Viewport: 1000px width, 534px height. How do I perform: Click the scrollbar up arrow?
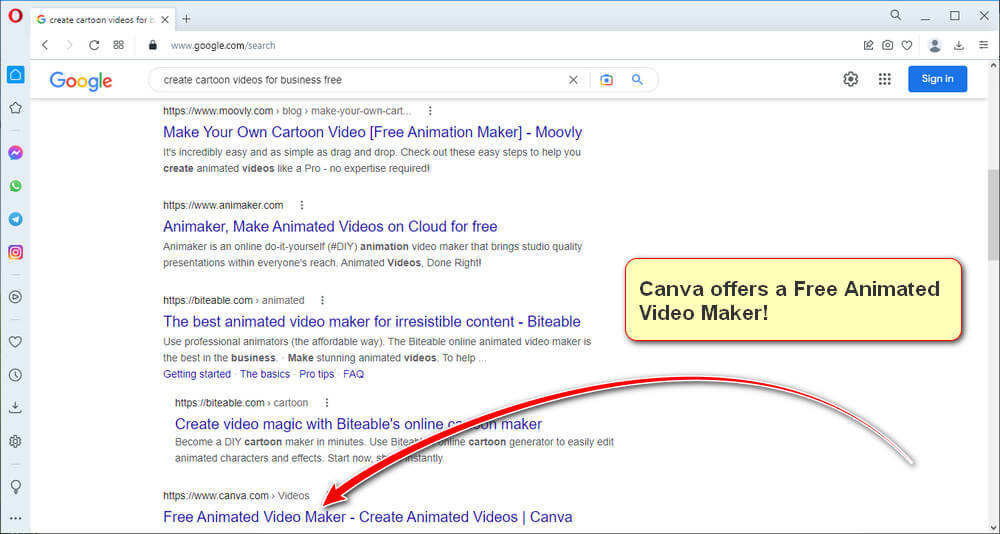pos(994,66)
